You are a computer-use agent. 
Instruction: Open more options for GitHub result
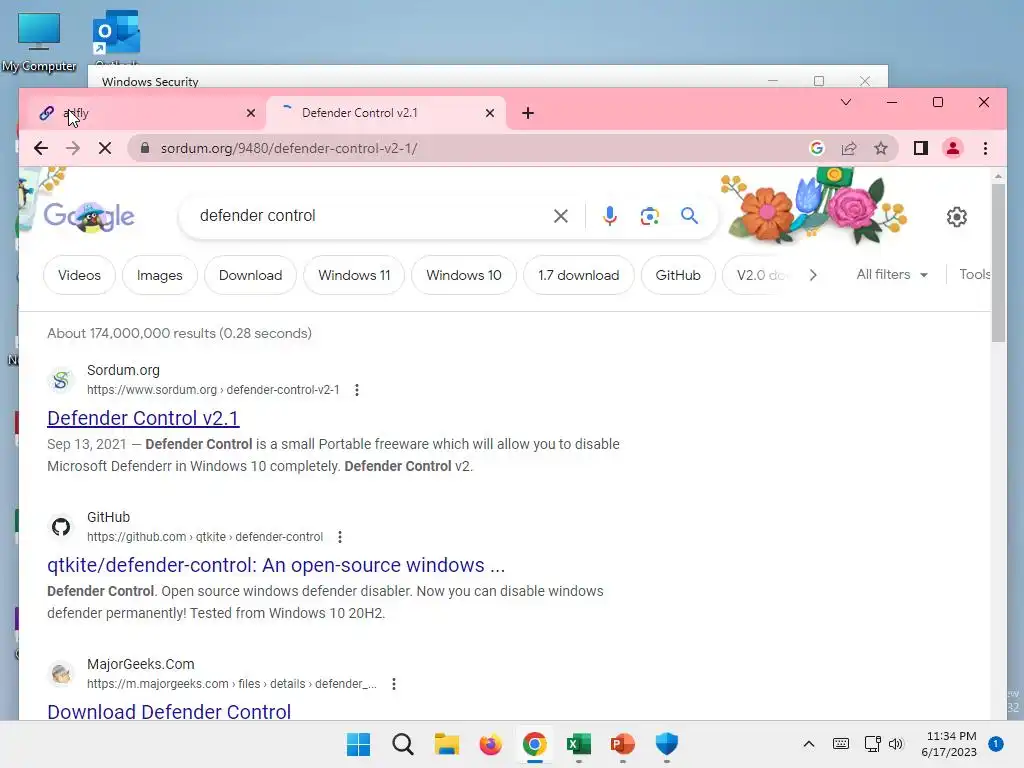tap(340, 537)
